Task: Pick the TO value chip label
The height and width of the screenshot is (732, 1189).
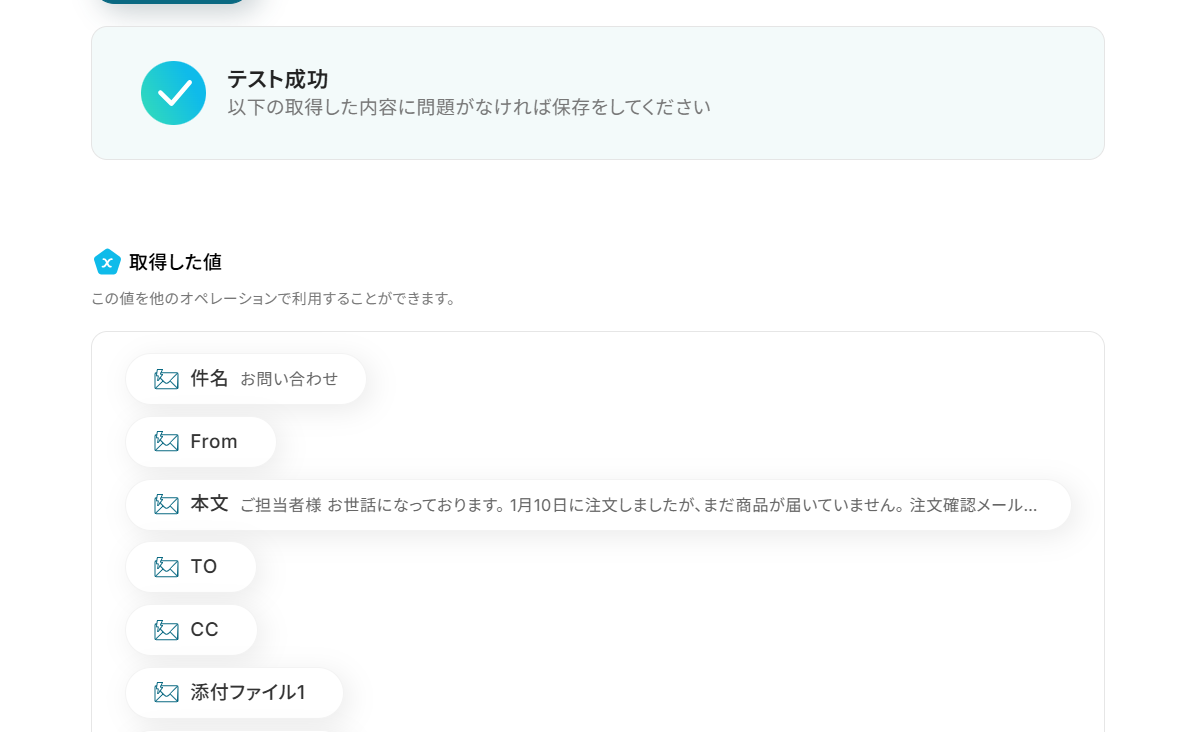Action: point(204,567)
